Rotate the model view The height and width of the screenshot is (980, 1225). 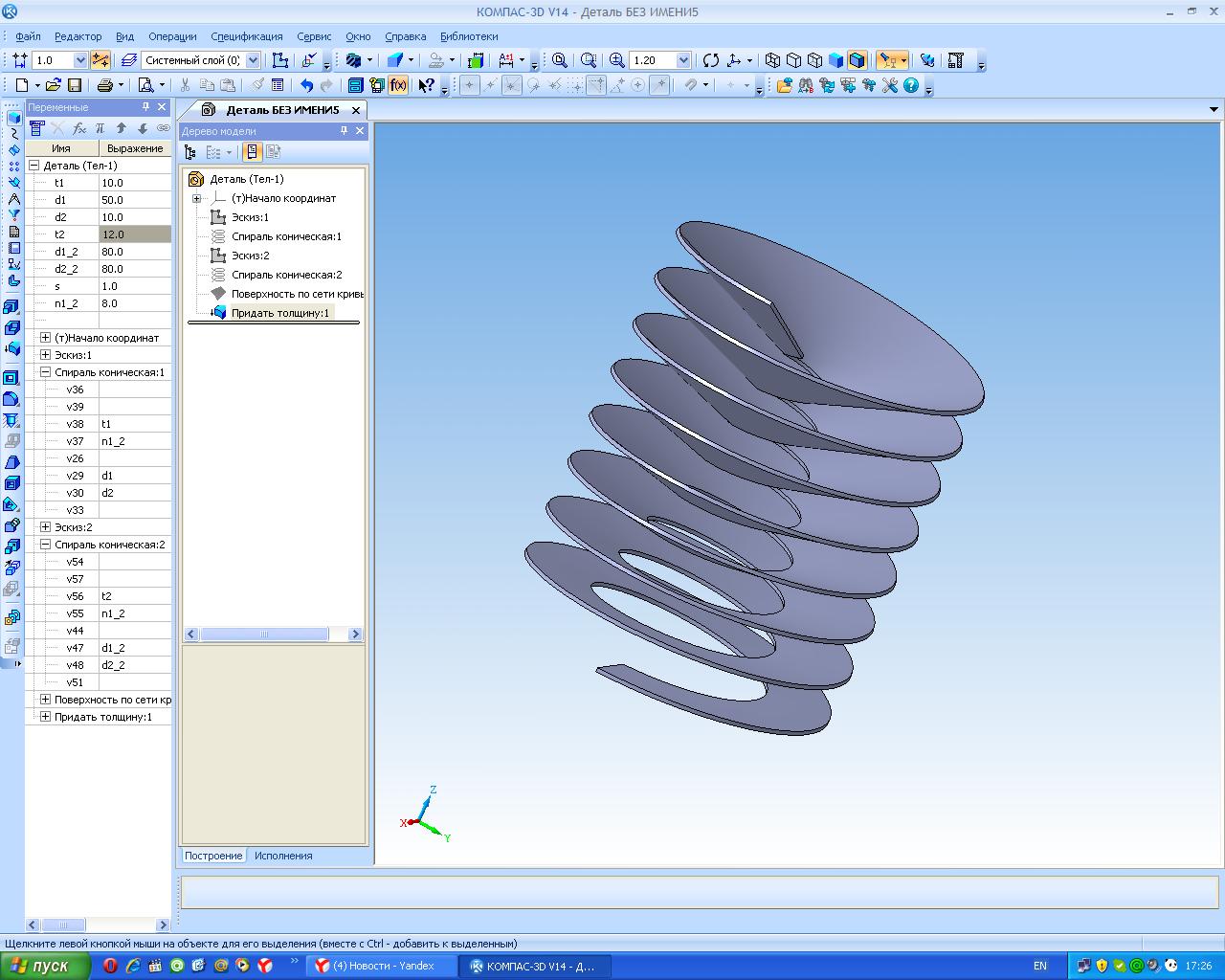pos(711,60)
